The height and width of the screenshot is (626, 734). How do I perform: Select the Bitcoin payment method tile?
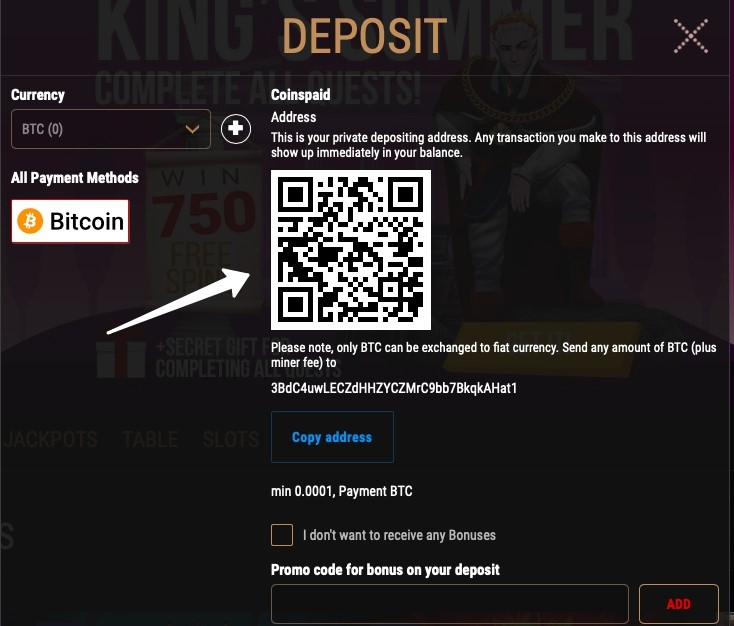click(x=70, y=221)
